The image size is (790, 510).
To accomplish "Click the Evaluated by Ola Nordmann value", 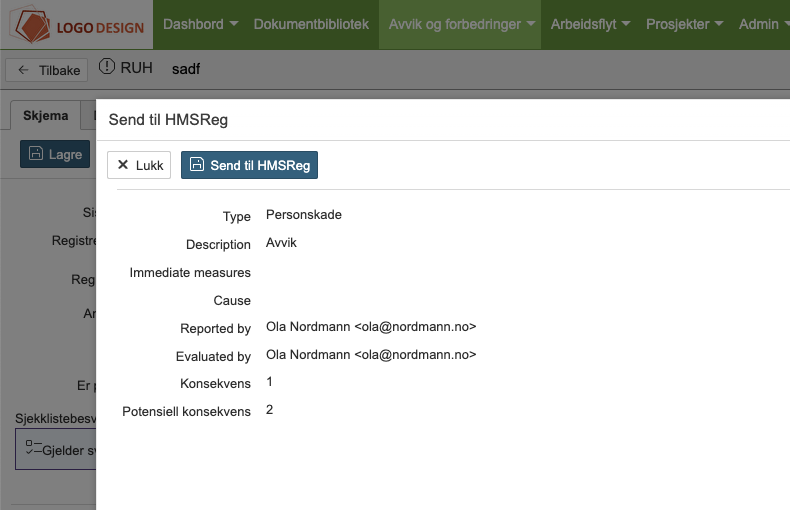I will click(370, 355).
